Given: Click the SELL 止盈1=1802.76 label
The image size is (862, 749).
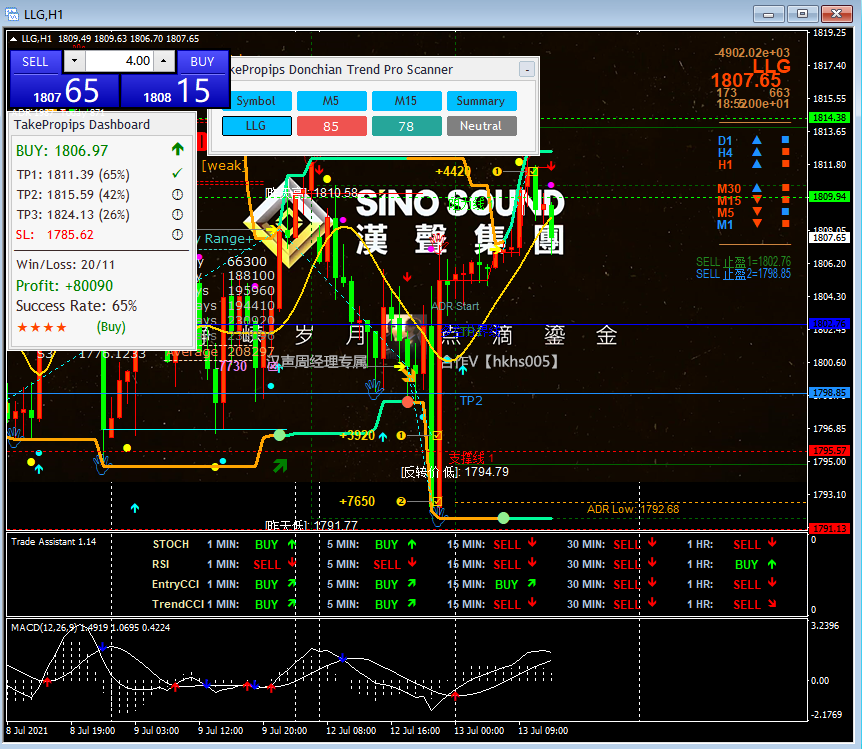Looking at the screenshot, I should coord(743,262).
